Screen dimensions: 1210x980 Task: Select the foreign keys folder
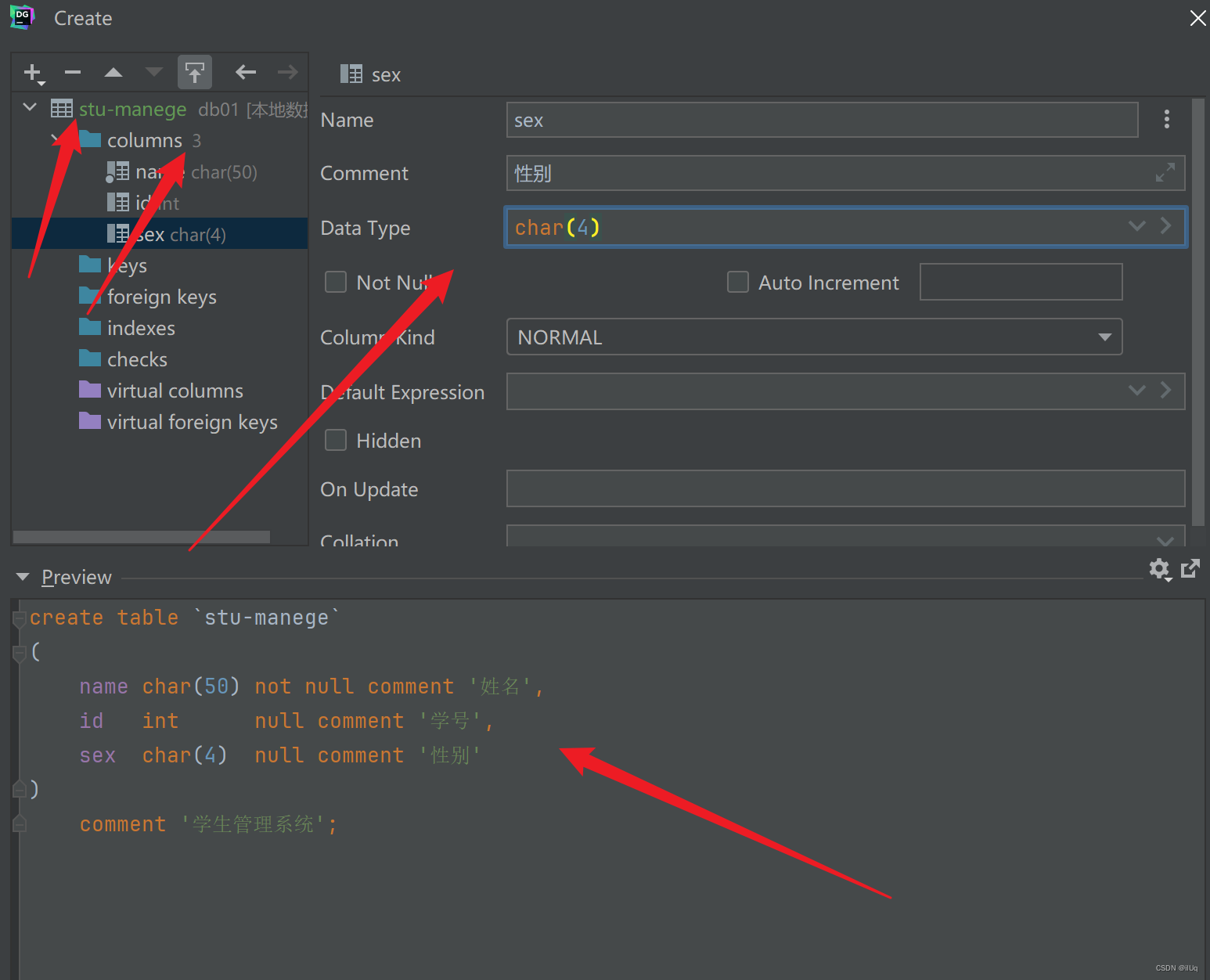(x=162, y=297)
